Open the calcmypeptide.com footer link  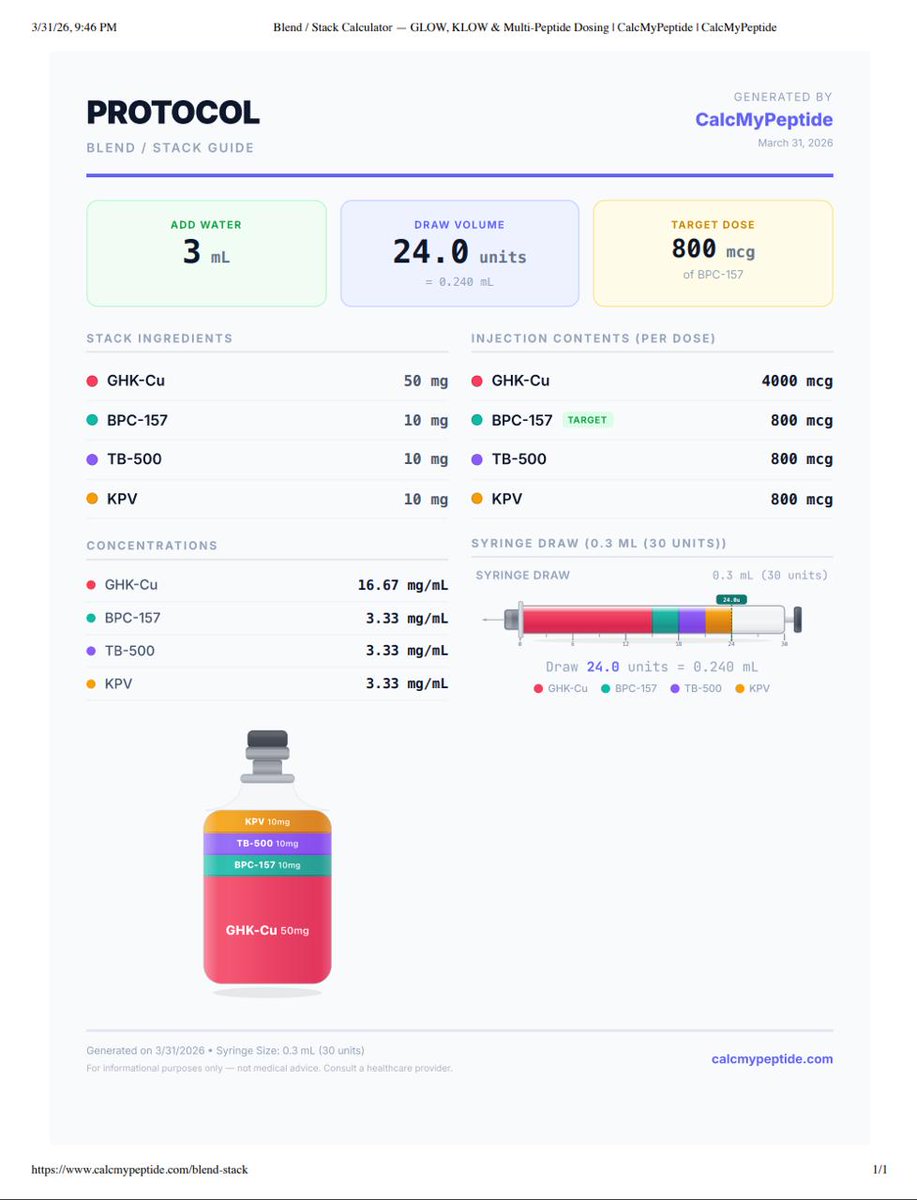(772, 1059)
